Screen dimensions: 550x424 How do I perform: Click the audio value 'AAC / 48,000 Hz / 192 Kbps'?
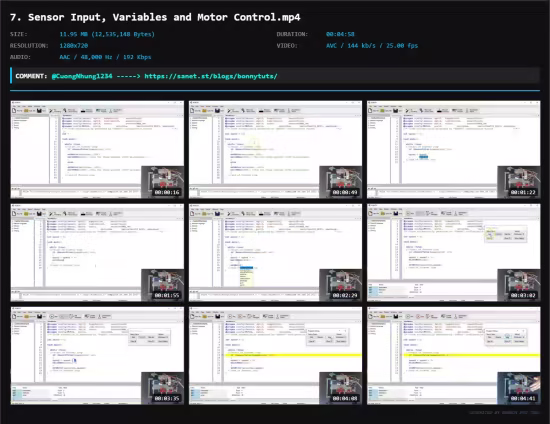tap(105, 57)
